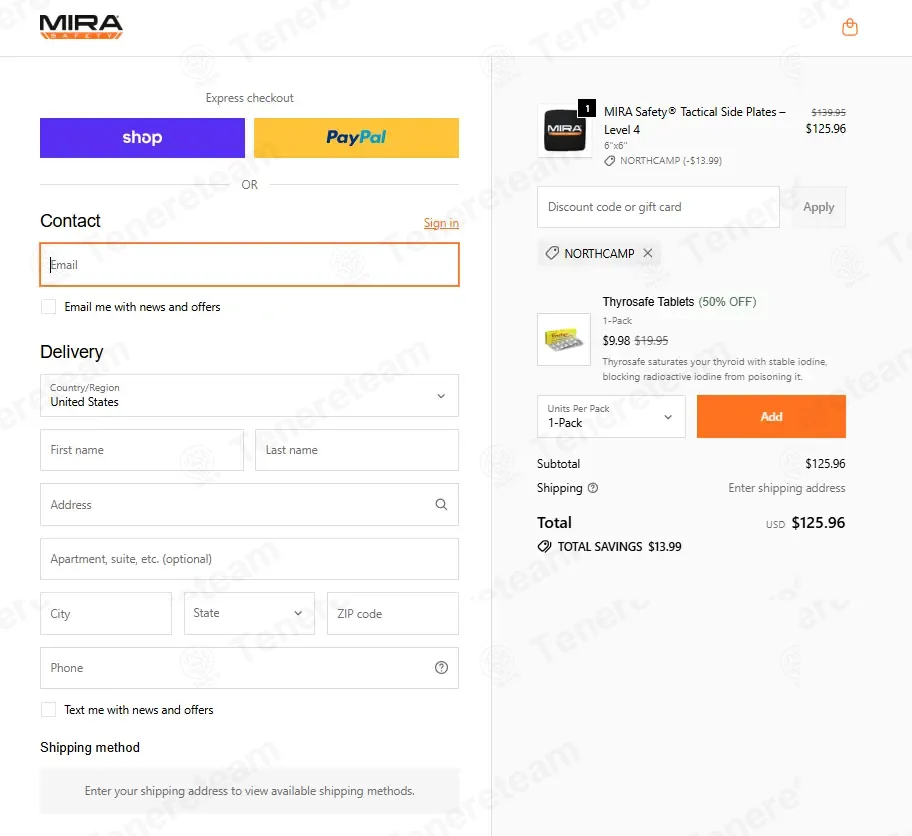Click the Thyrosafe Tablets title text
The image size is (912, 836).
point(649,302)
